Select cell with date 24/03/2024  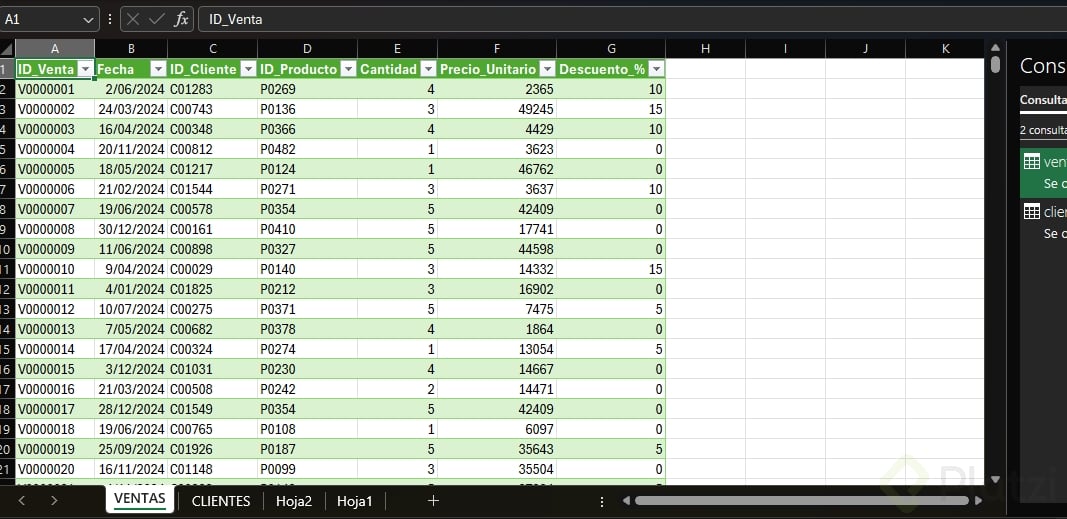[x=131, y=110]
